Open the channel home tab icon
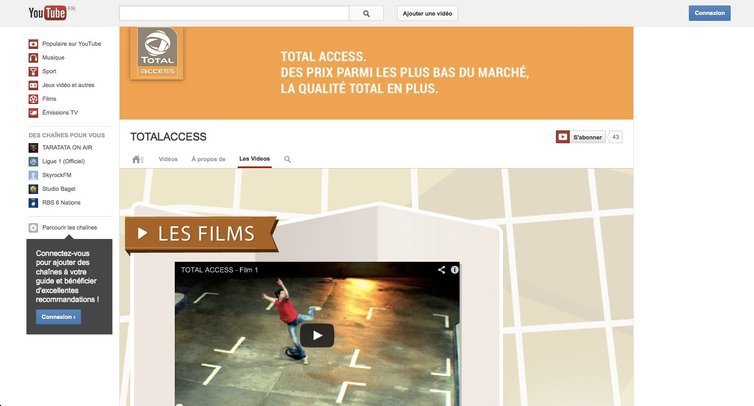This screenshot has height=406, width=754. 138,159
